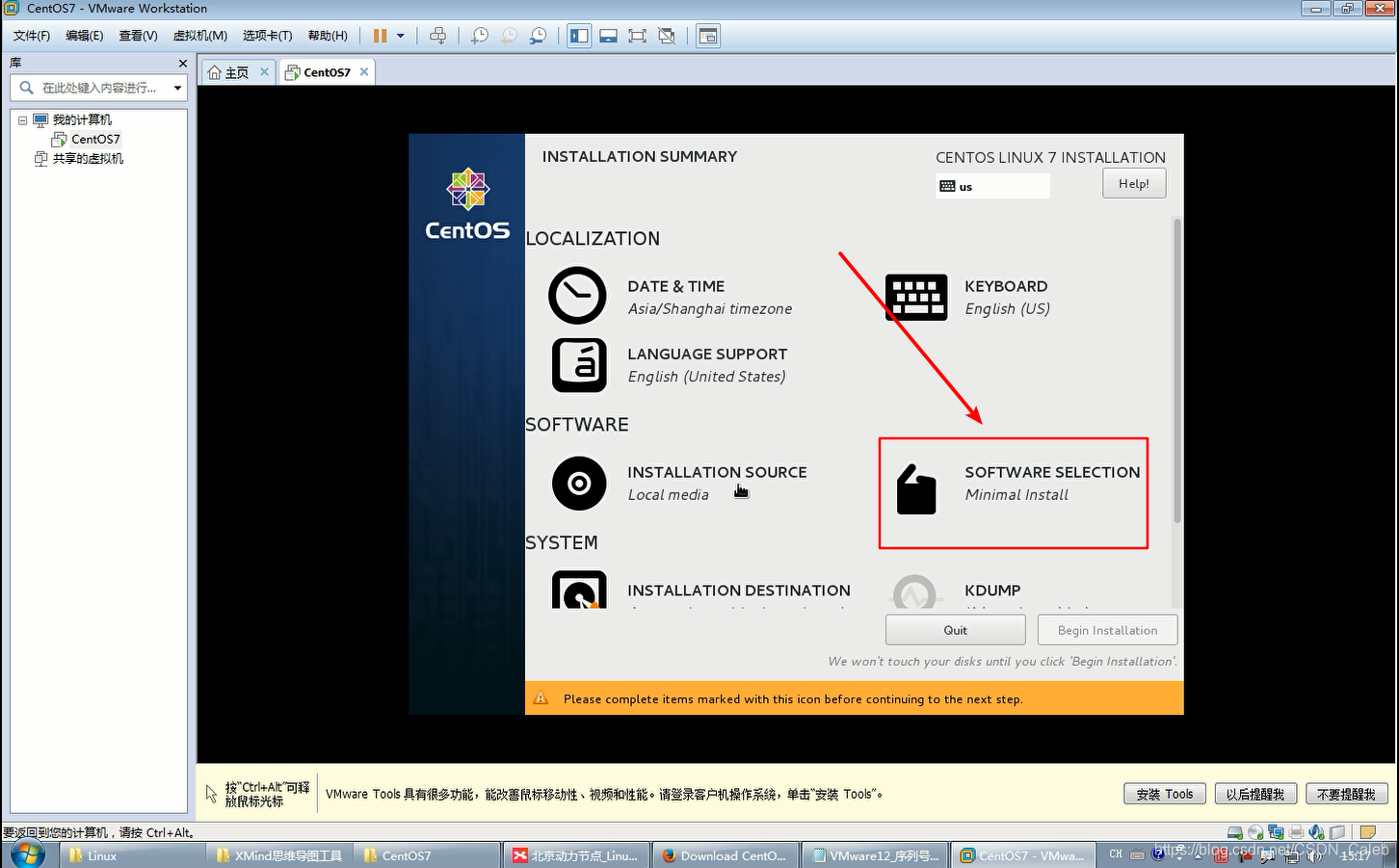The height and width of the screenshot is (868, 1399).
Task: Close the 主页 tab
Action: click(264, 71)
